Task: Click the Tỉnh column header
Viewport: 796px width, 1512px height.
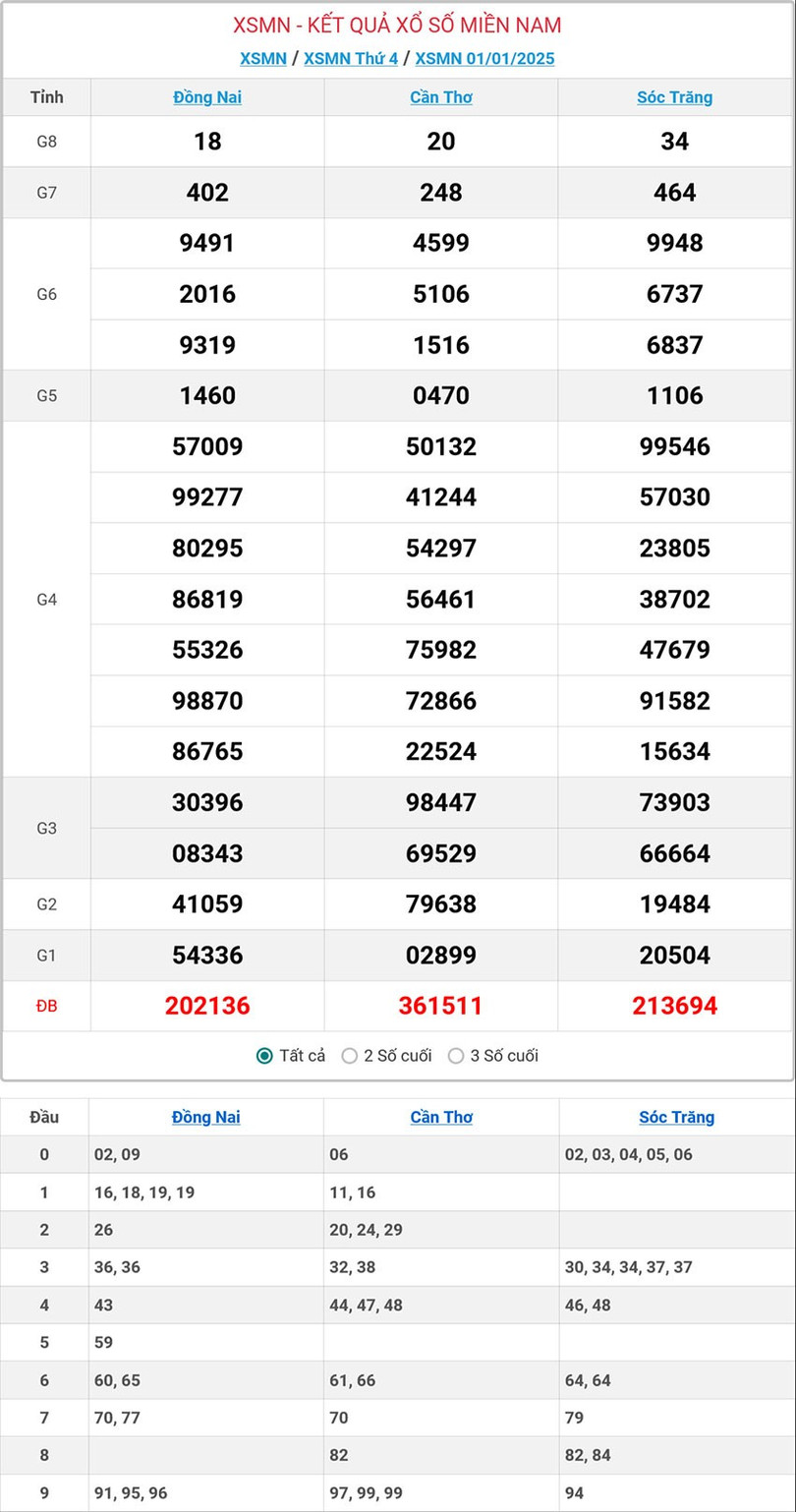Action: click(x=46, y=97)
